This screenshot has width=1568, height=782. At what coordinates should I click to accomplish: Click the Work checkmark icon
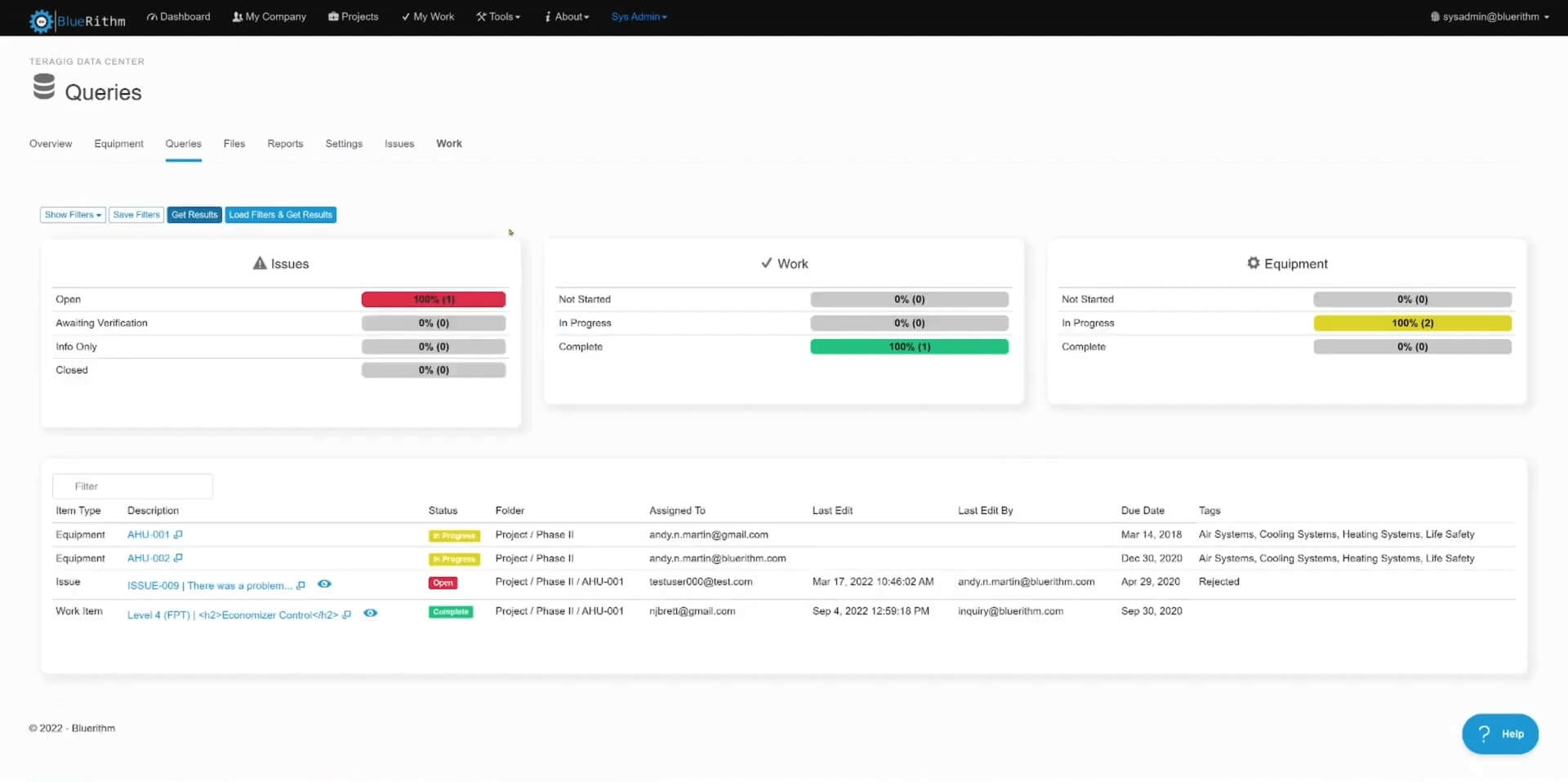pos(766,263)
